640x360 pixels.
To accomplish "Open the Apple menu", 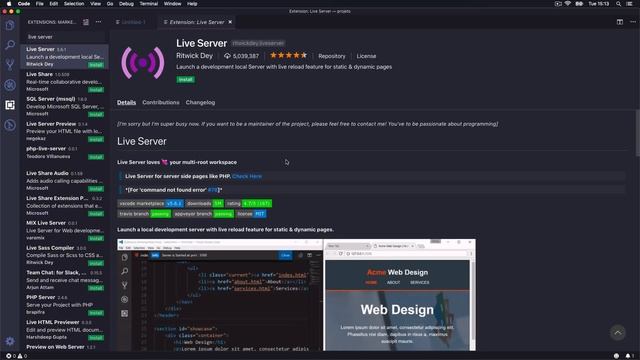I will click(x=9, y=4).
